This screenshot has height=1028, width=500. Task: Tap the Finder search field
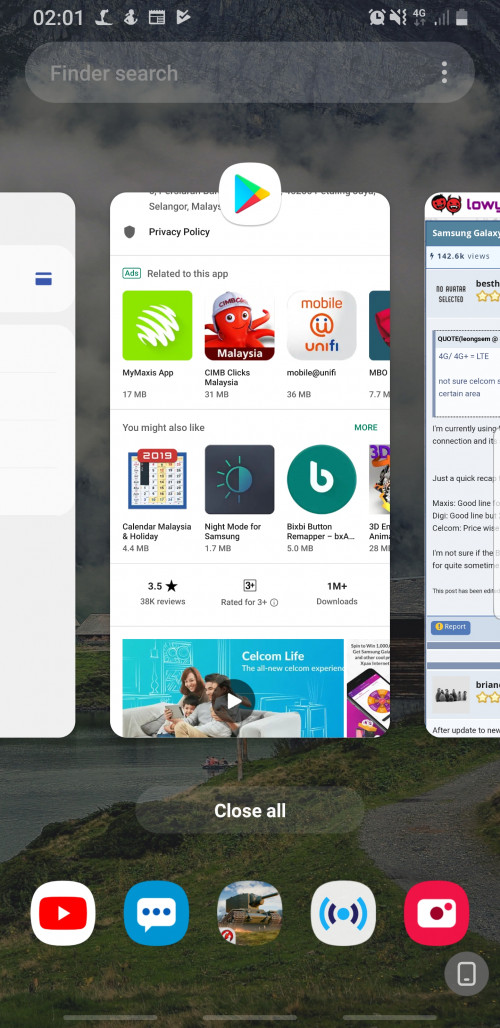point(249,72)
